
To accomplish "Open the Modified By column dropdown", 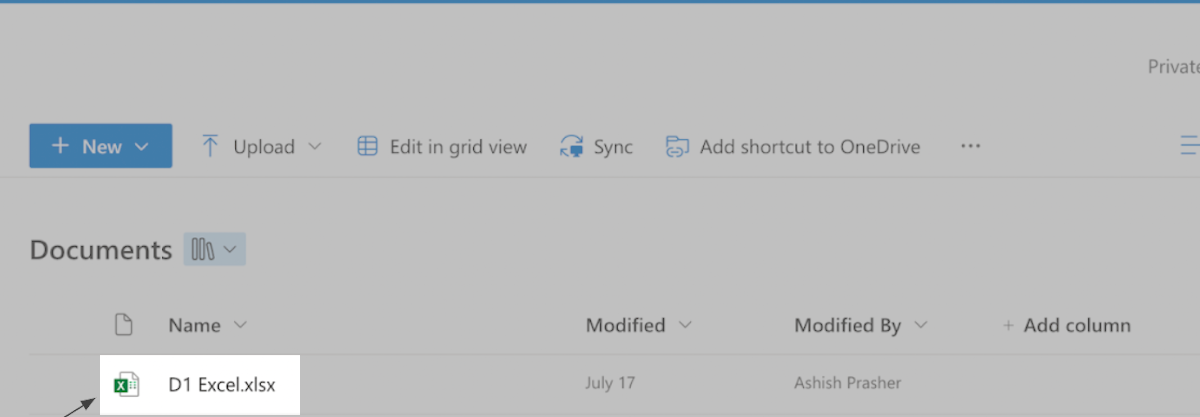I will click(921, 325).
